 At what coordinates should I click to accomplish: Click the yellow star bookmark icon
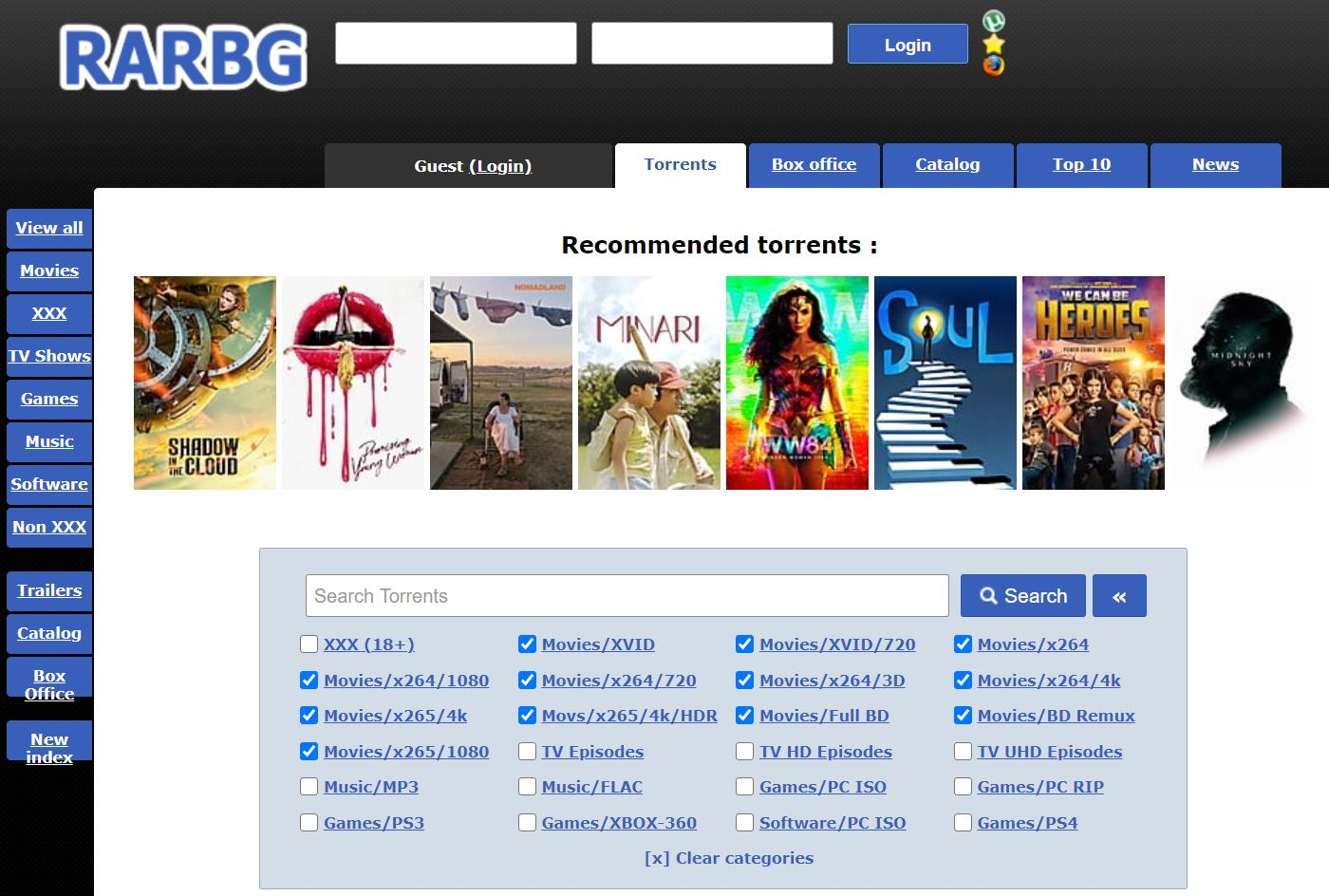pyautogui.click(x=993, y=44)
